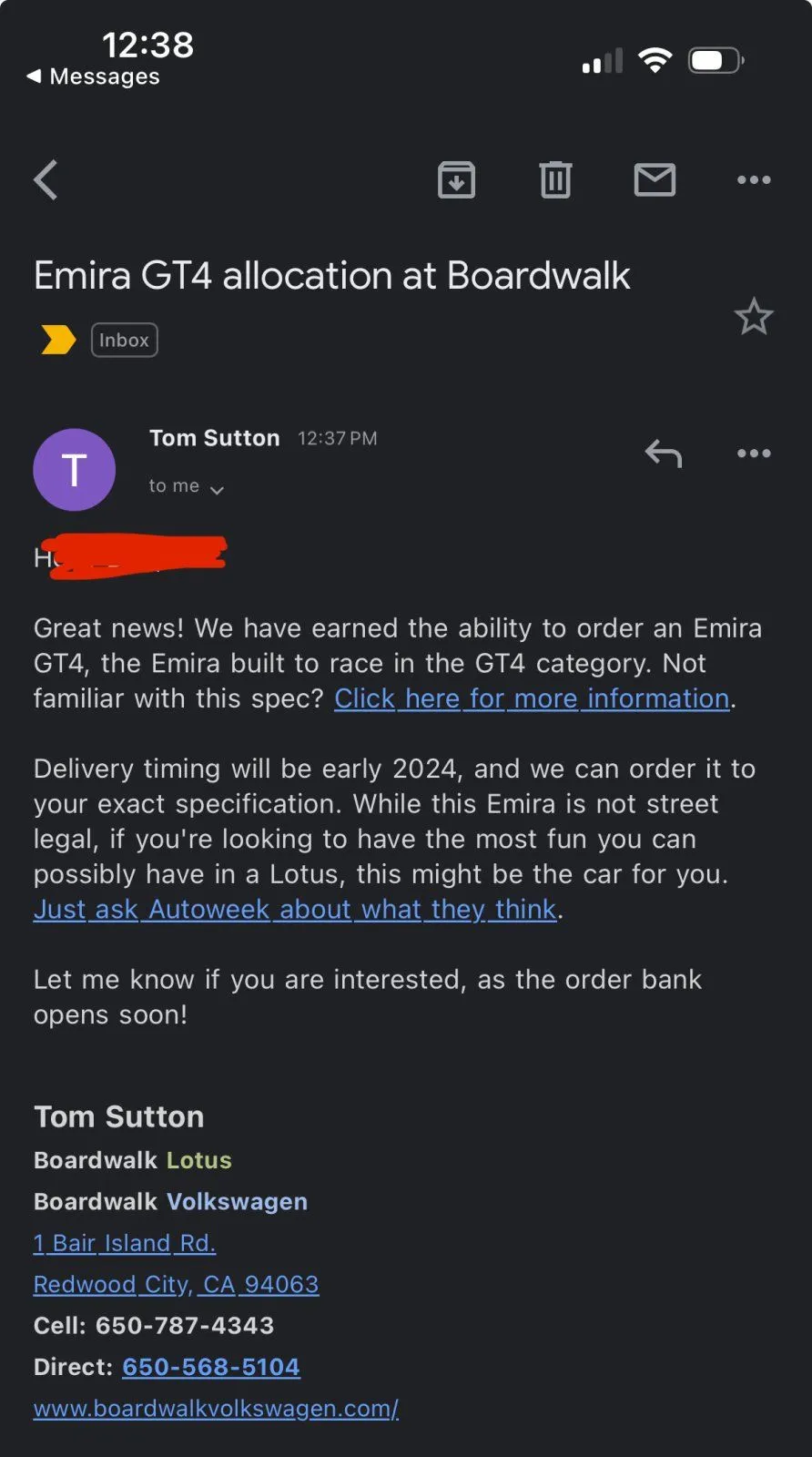The image size is (812, 1457).
Task: Visit the boardwalkvolkswagen.com website link
Action: [216, 1409]
